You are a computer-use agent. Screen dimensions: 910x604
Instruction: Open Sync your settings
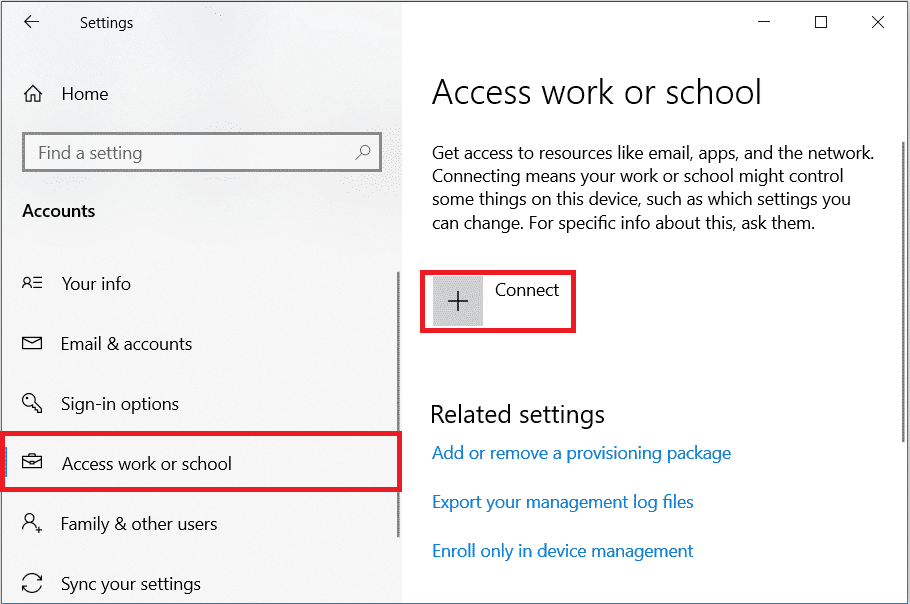tap(131, 584)
